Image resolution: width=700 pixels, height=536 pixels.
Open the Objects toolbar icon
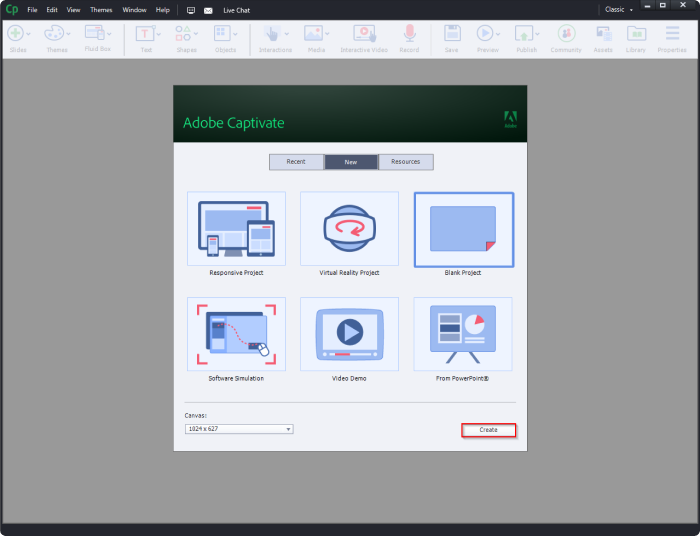click(222, 33)
